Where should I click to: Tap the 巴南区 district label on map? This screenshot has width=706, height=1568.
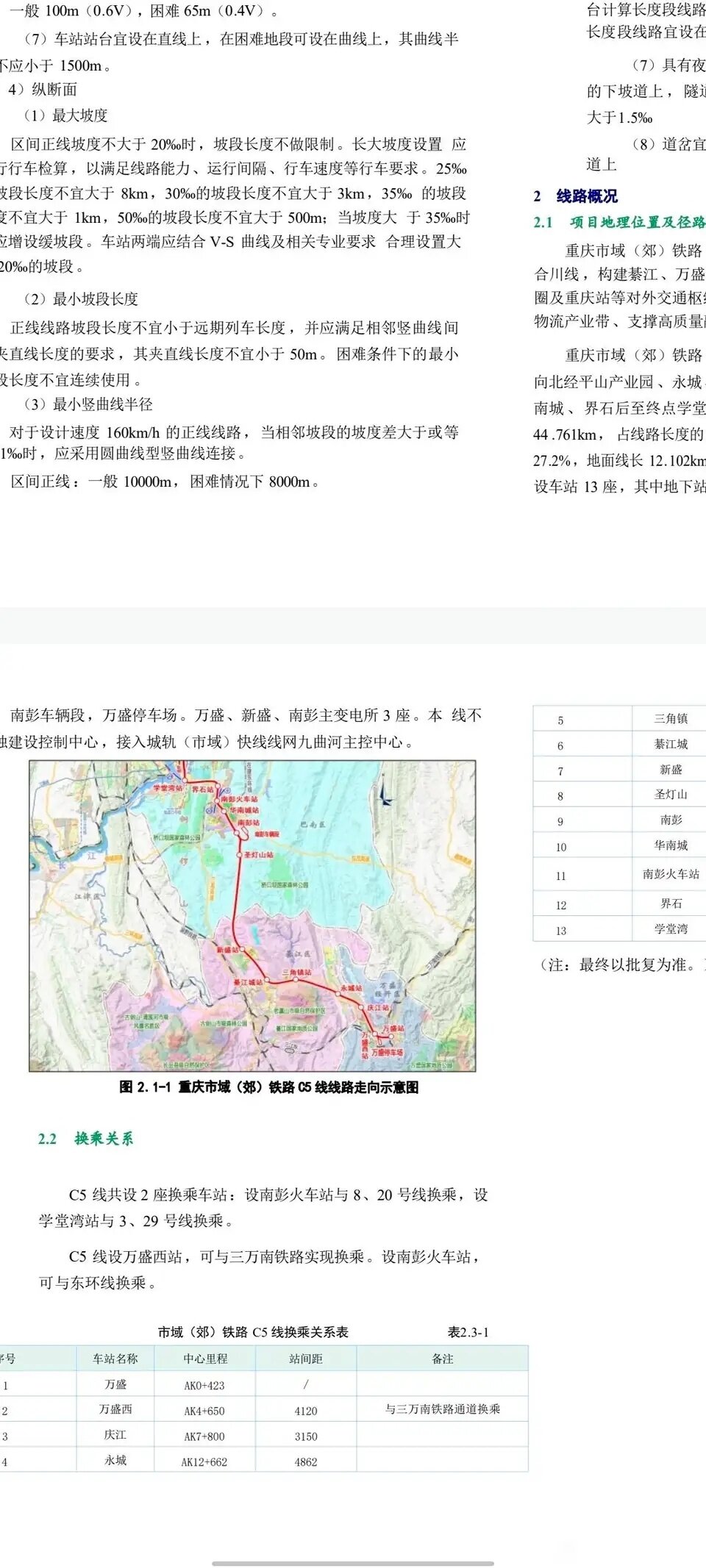(x=313, y=824)
